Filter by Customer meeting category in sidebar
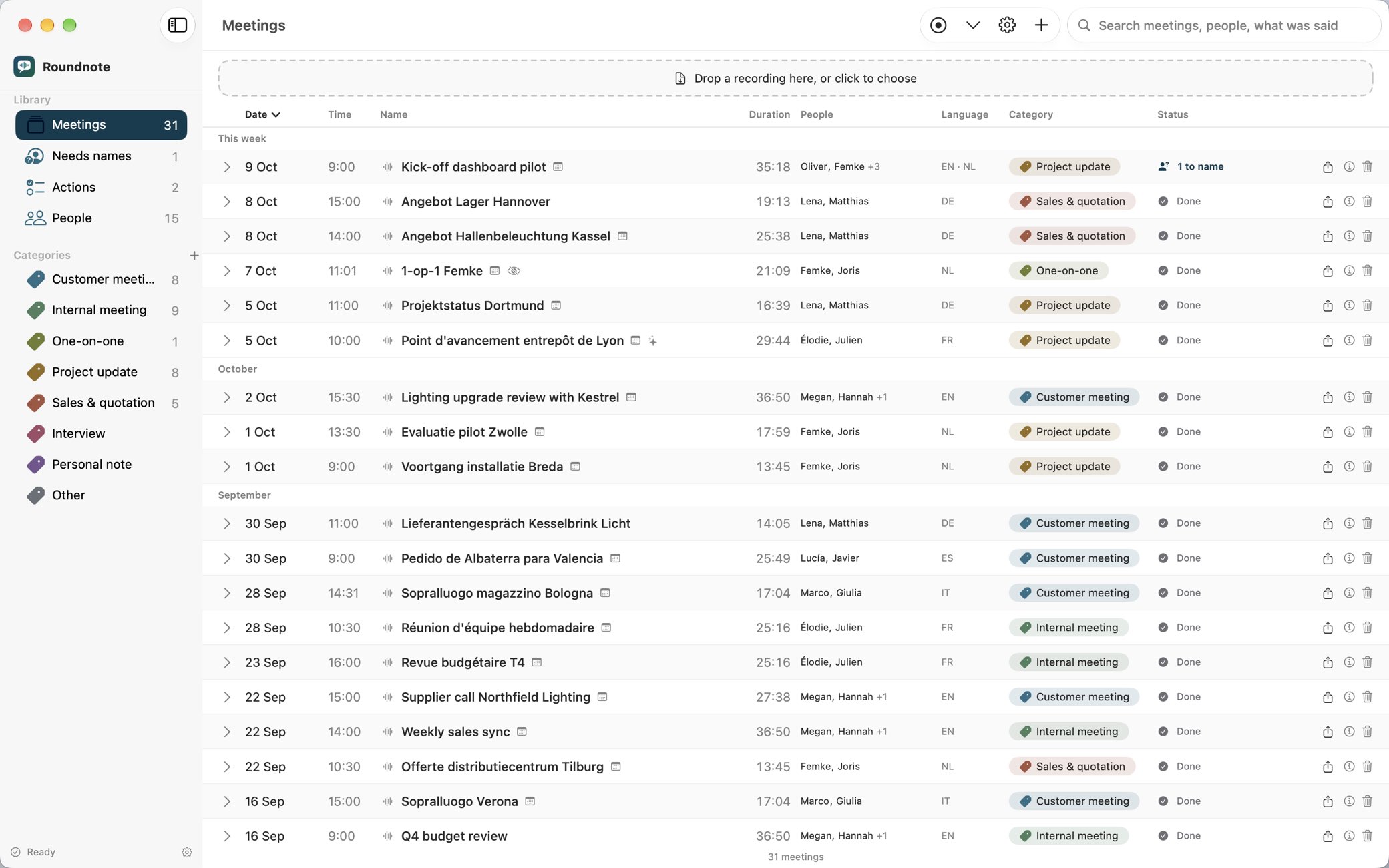 (101, 279)
